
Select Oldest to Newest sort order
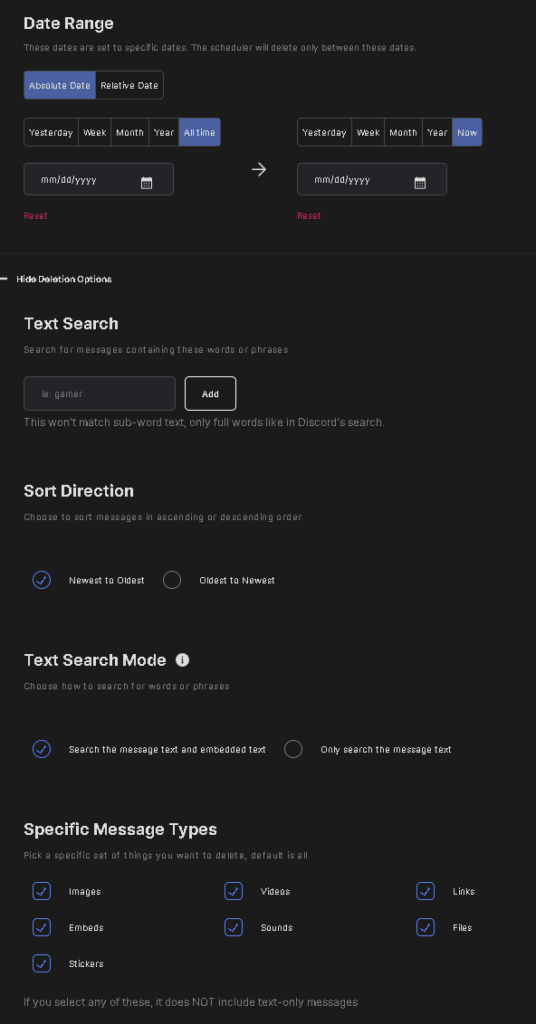coord(172,580)
